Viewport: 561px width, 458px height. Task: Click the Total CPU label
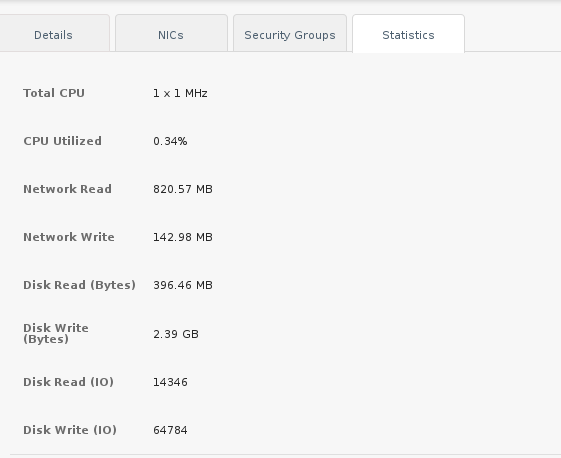(x=54, y=93)
